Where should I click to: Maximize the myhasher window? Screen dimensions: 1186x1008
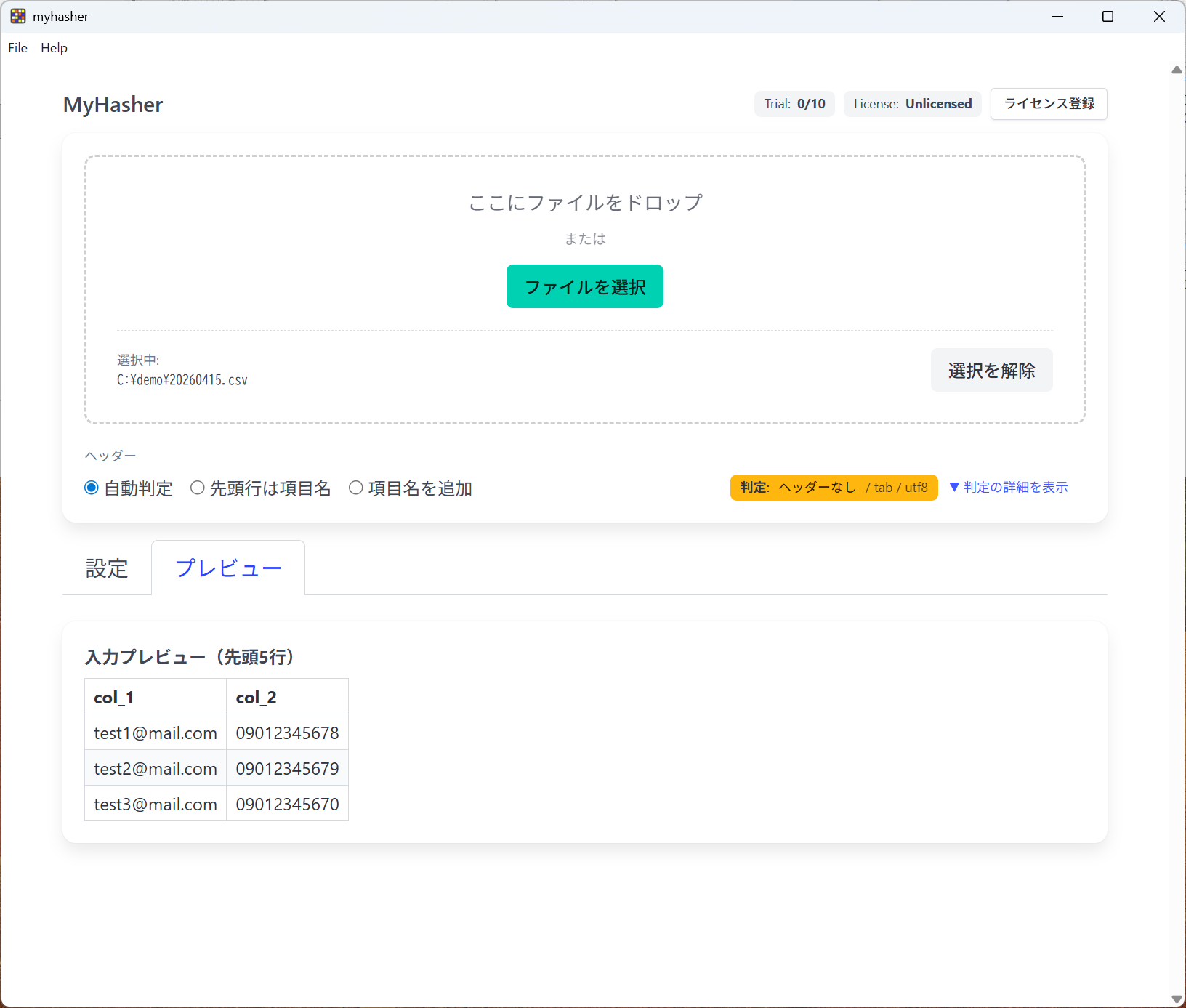pyautogui.click(x=1108, y=16)
